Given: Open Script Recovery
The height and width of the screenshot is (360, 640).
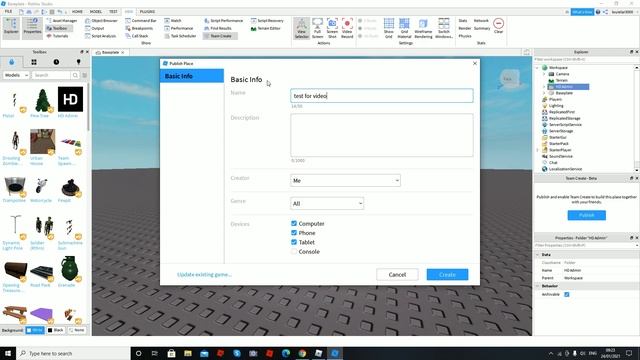Looking at the screenshot, I should tap(267, 20).
